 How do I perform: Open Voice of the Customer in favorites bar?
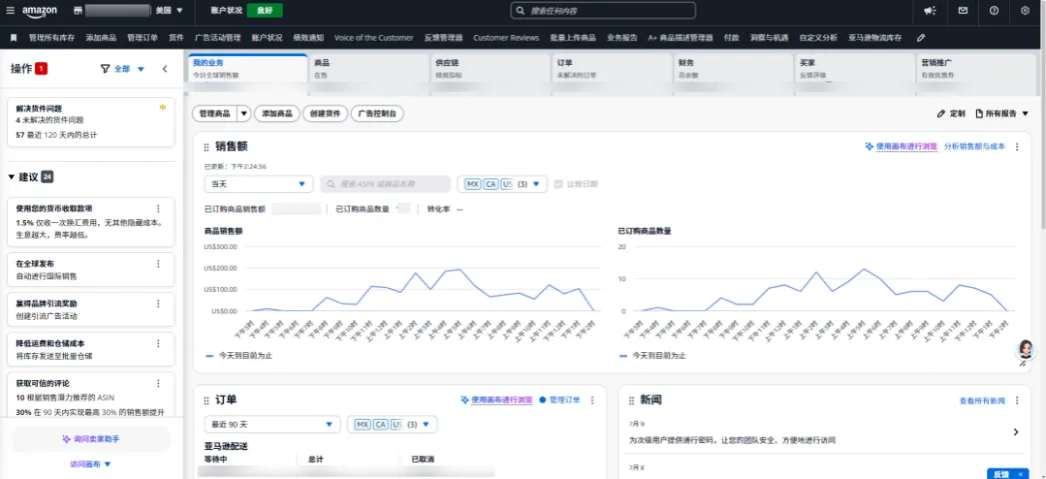coord(374,38)
